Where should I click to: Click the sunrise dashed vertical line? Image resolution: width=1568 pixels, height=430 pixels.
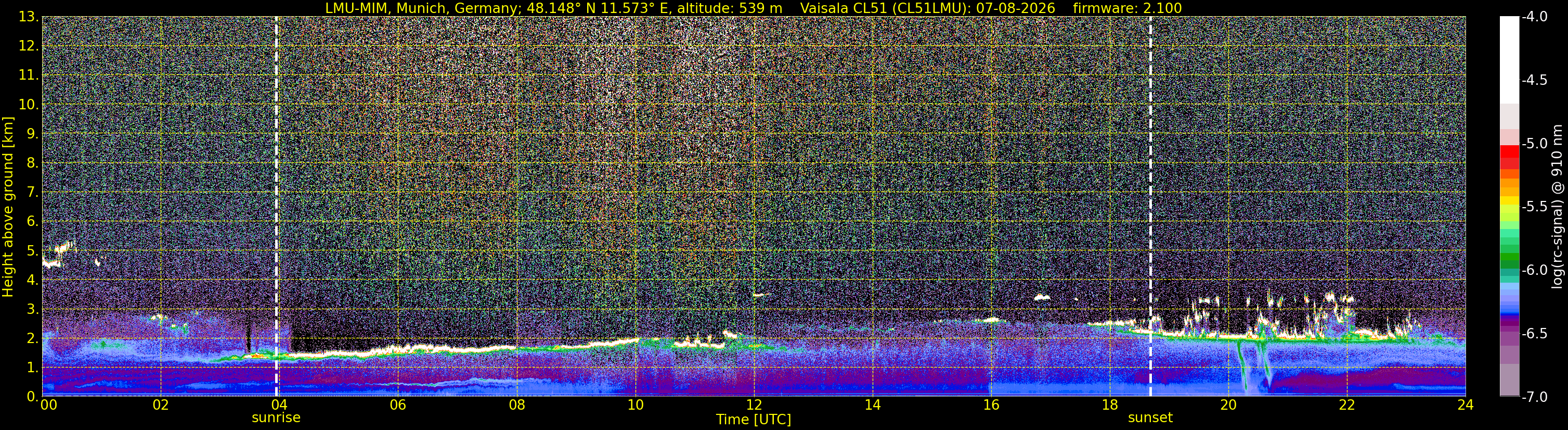(x=276, y=207)
